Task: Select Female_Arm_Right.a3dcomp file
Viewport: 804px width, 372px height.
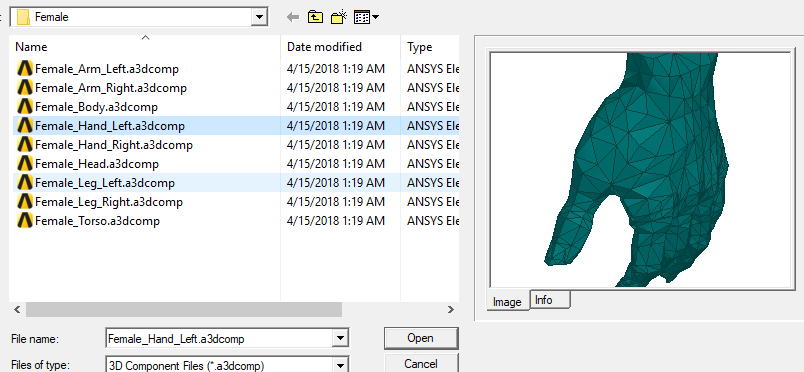Action: click(x=111, y=88)
